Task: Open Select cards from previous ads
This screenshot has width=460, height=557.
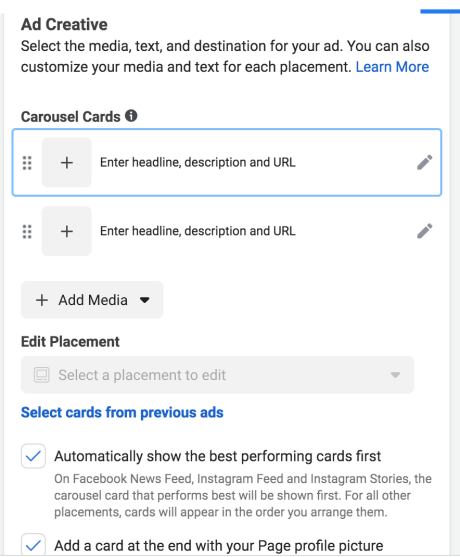Action: [x=122, y=412]
